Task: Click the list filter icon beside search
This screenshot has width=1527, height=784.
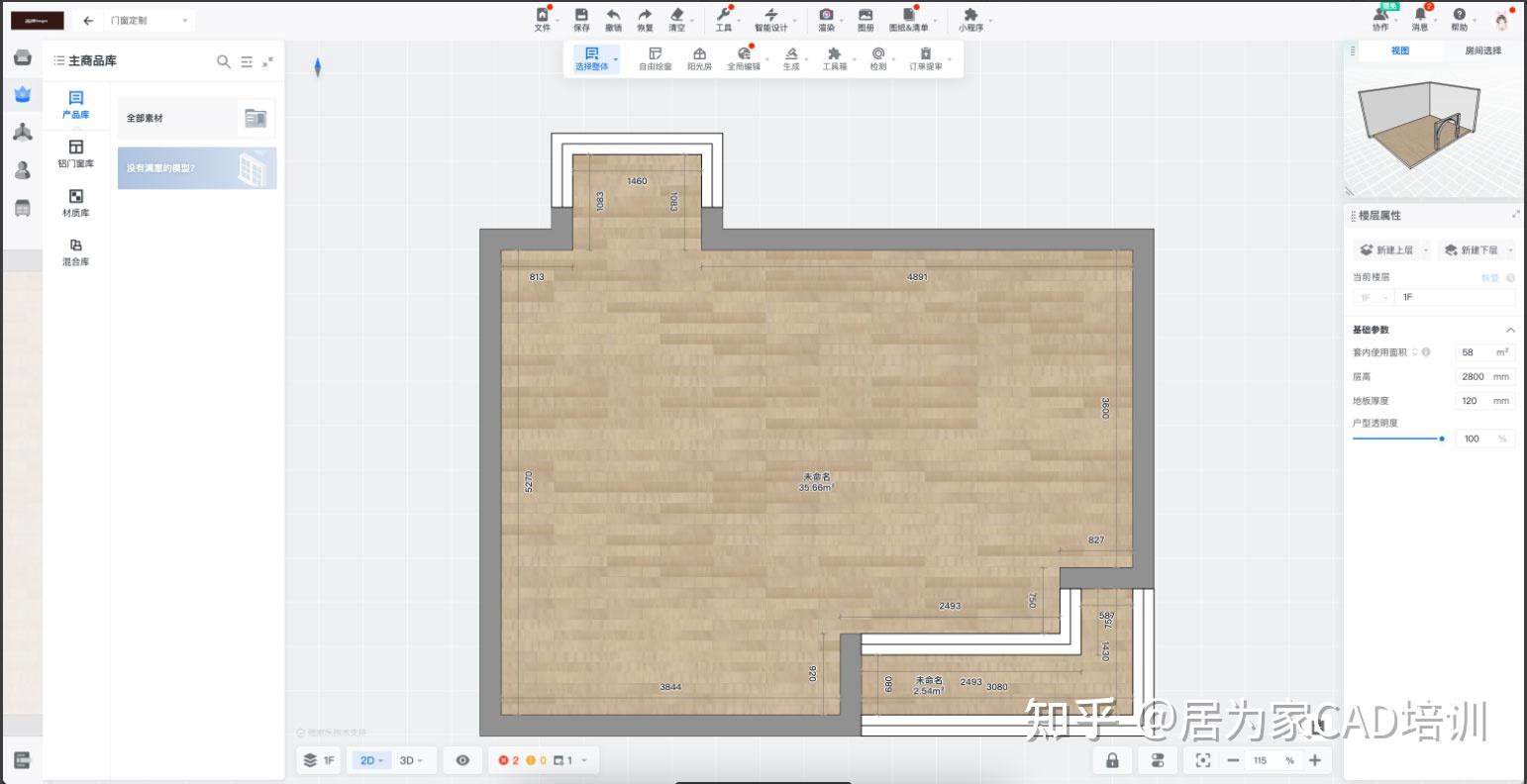Action: click(x=247, y=61)
